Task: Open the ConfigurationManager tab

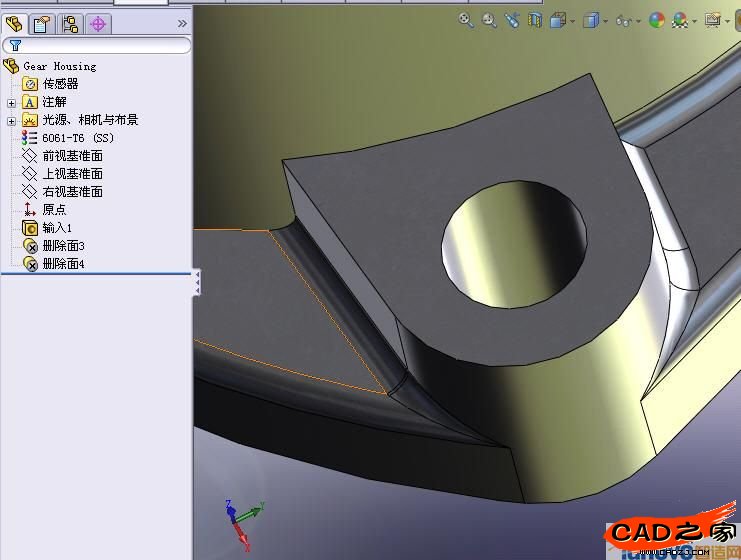Action: pyautogui.click(x=70, y=24)
